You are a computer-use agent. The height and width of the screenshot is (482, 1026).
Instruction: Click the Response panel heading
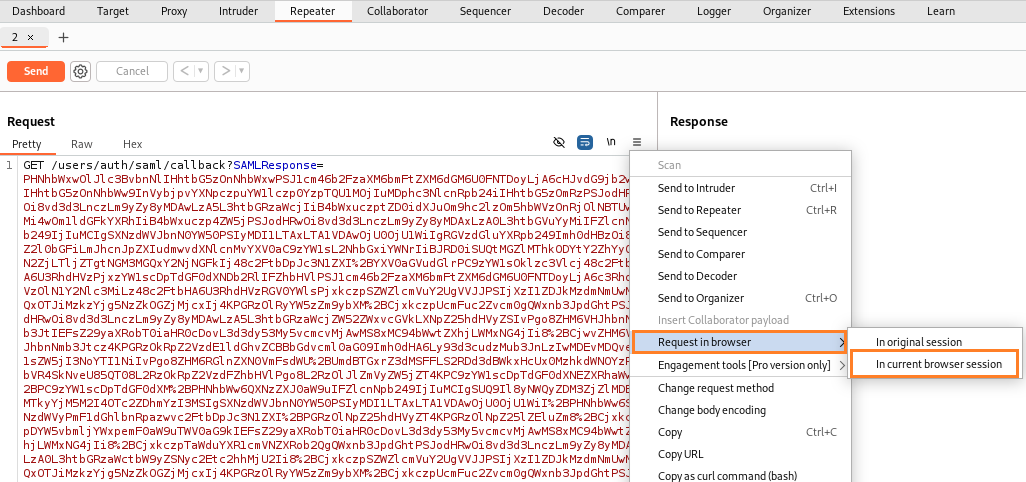699,122
